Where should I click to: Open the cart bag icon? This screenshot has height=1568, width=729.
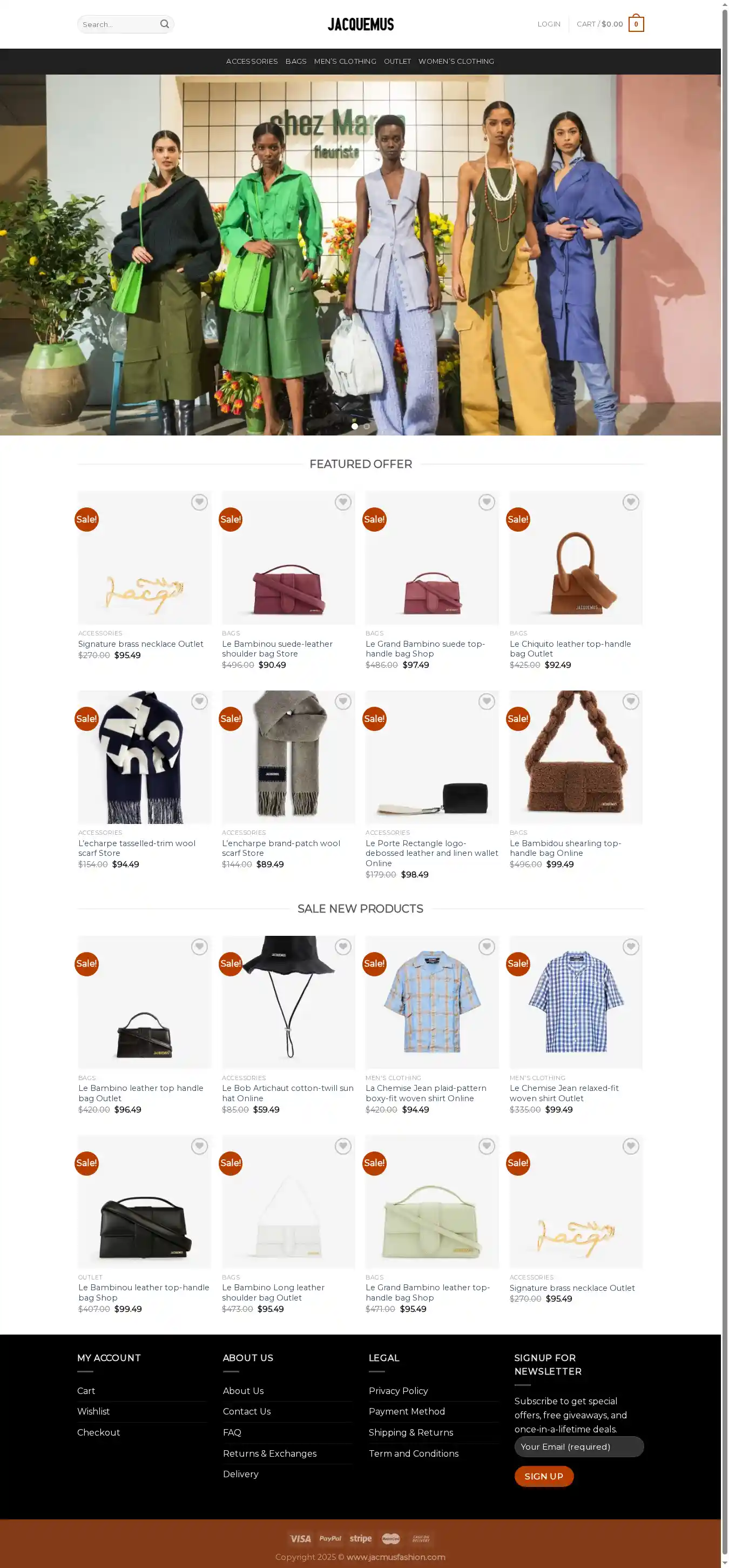point(636,24)
